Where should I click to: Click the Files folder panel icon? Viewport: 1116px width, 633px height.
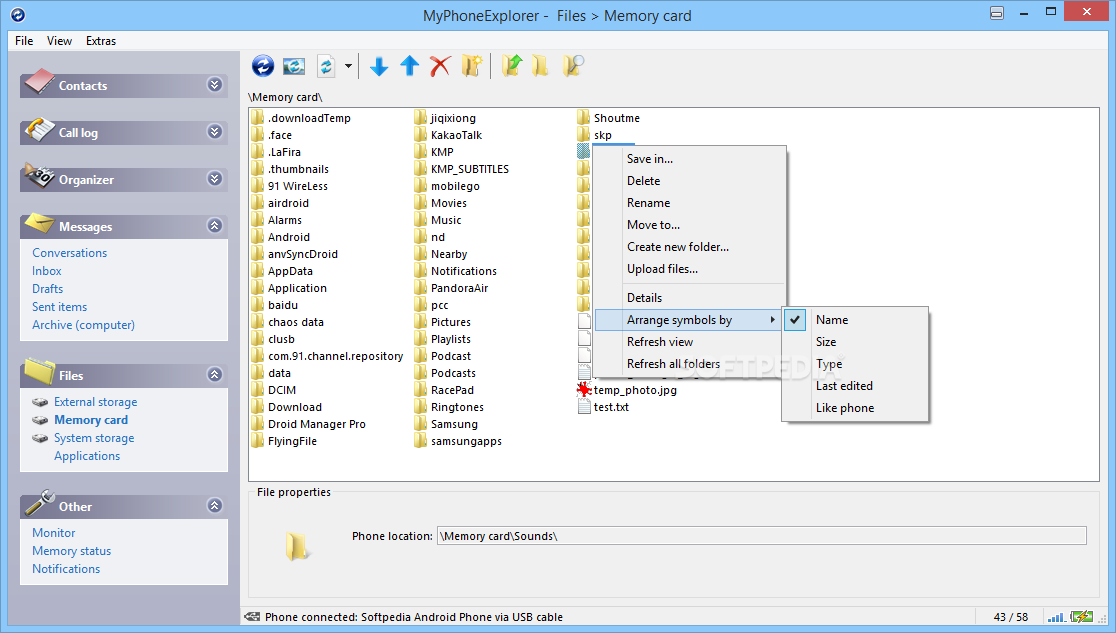pyautogui.click(x=39, y=371)
